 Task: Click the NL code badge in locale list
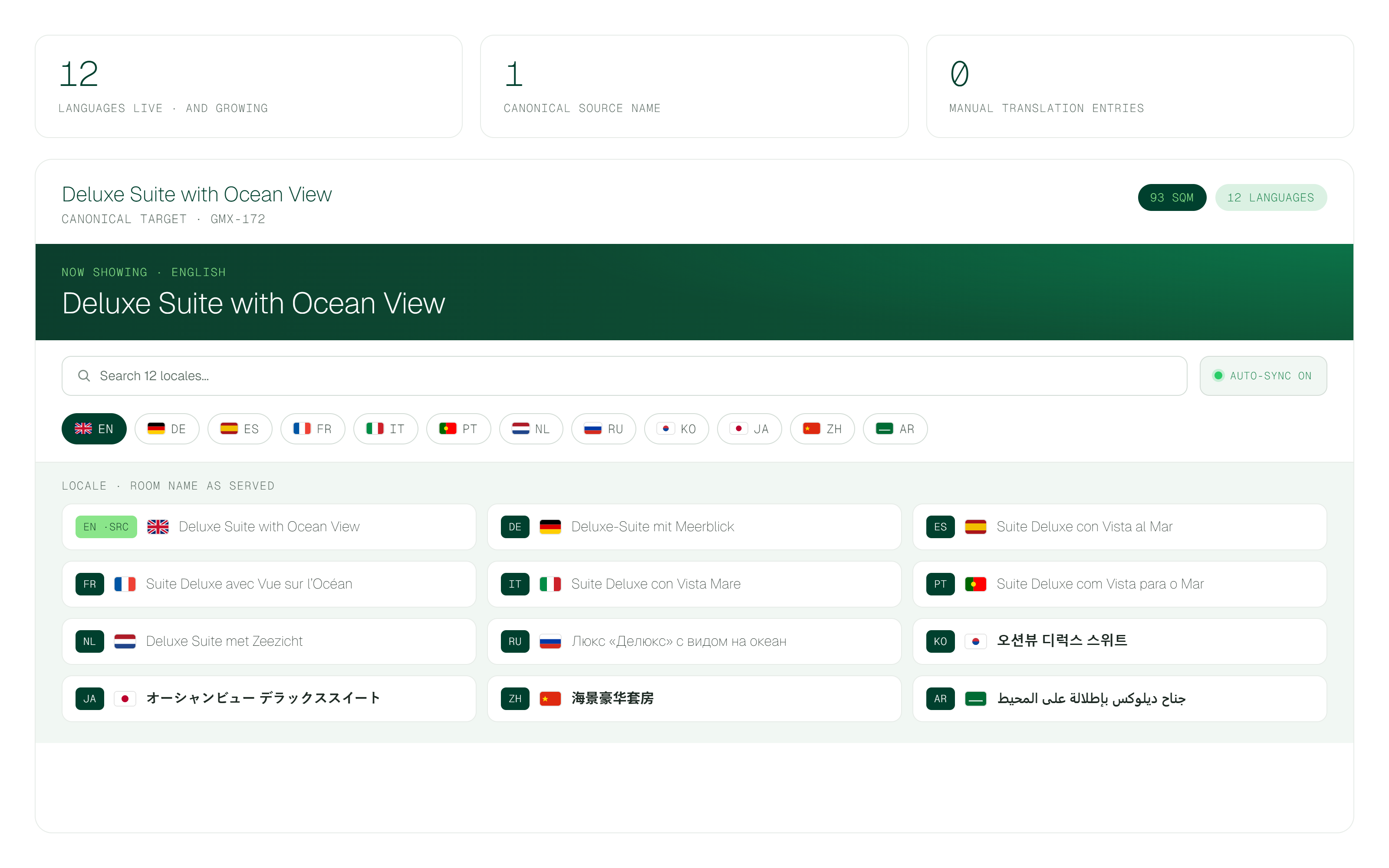[90, 641]
